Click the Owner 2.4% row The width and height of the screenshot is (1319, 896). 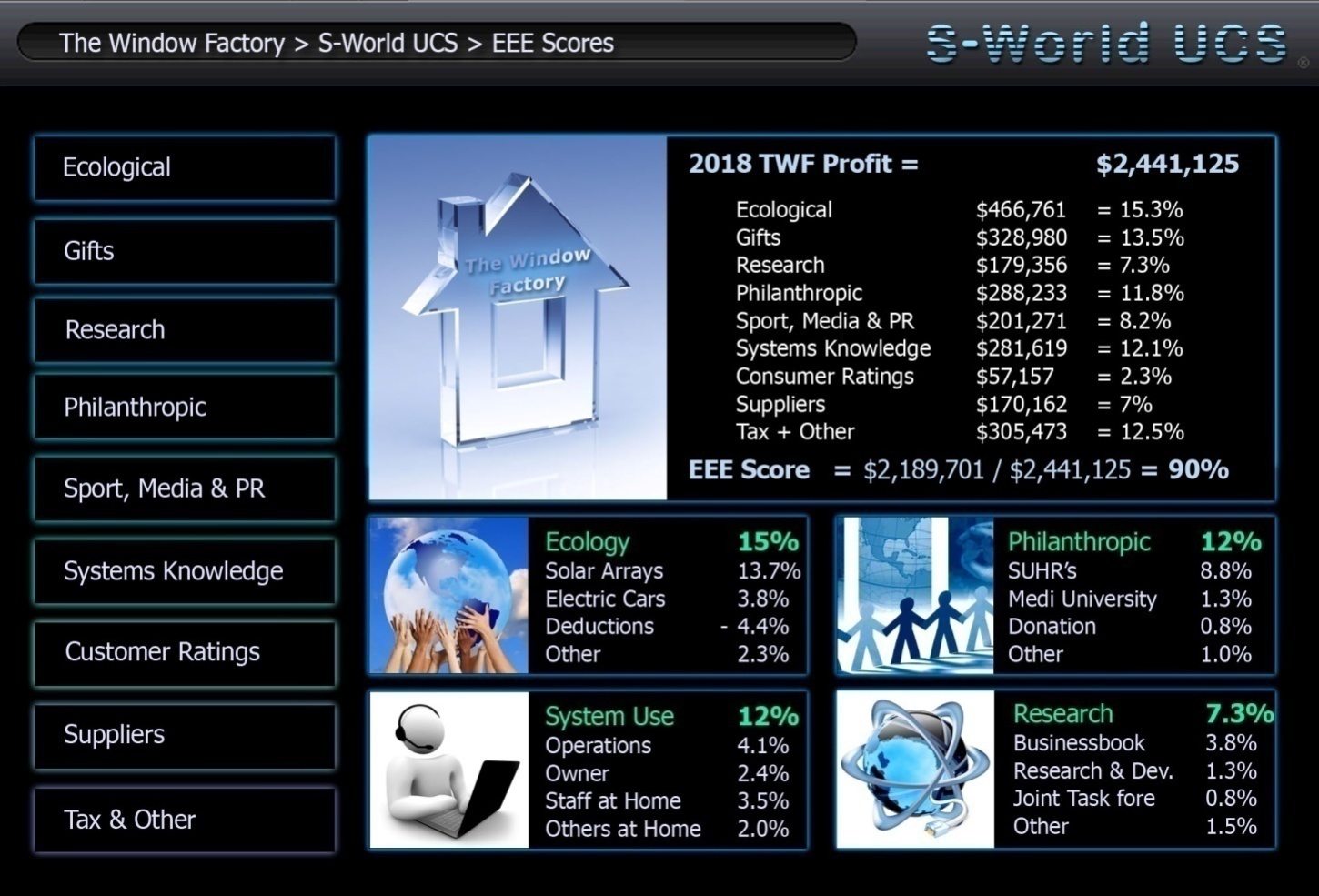tap(667, 774)
